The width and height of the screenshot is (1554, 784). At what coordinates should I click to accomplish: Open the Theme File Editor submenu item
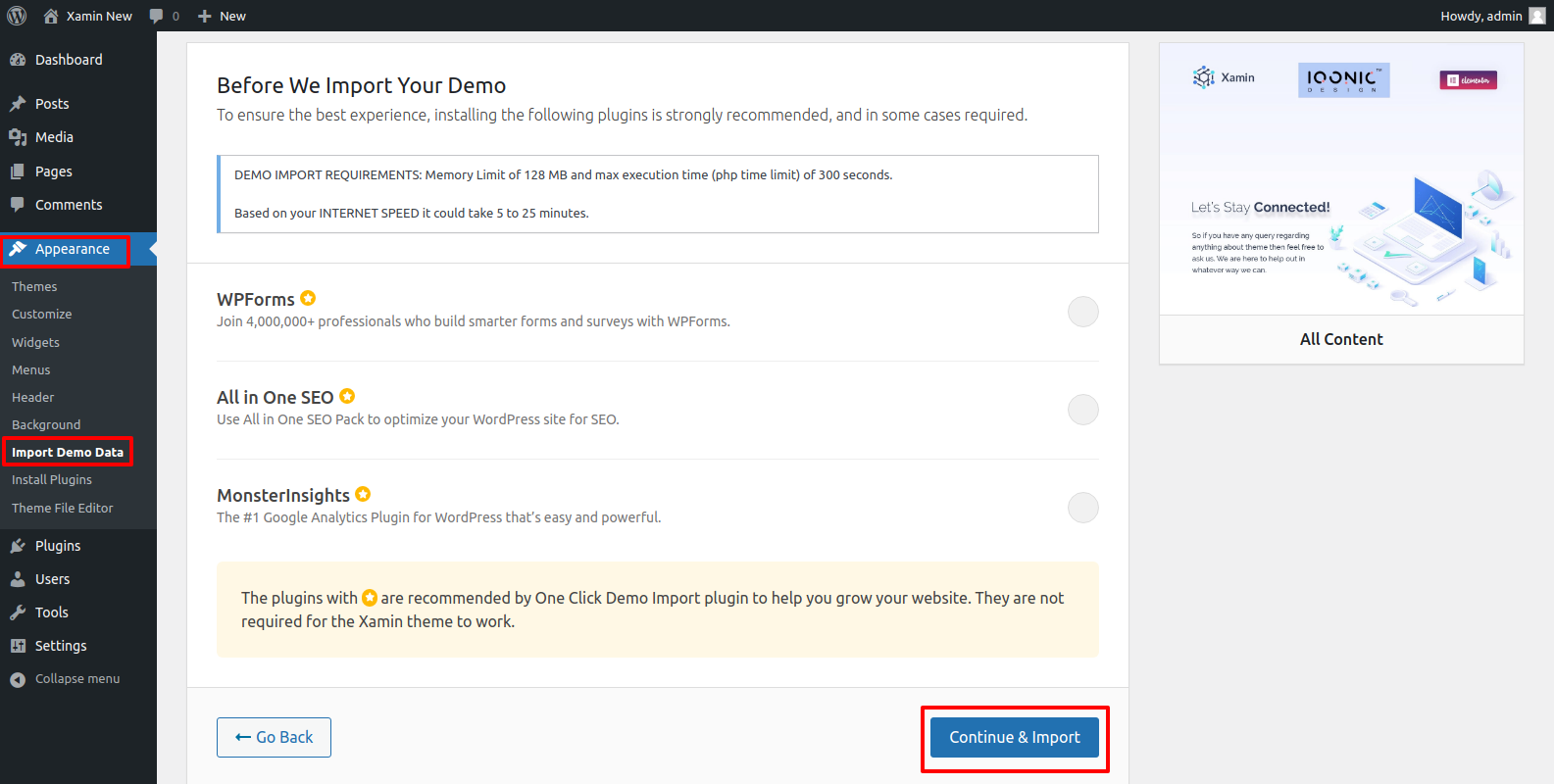click(63, 508)
